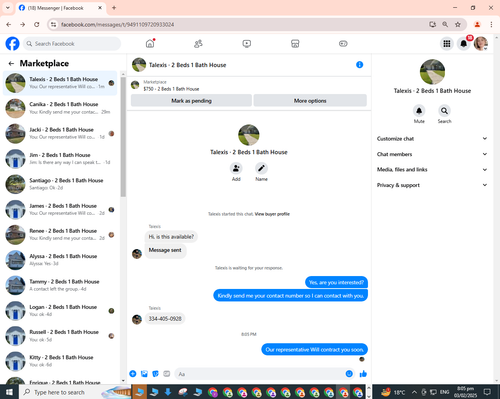Image resolution: width=500 pixels, height=399 pixels.
Task: Open the Russell conversation
Action: click(60, 336)
